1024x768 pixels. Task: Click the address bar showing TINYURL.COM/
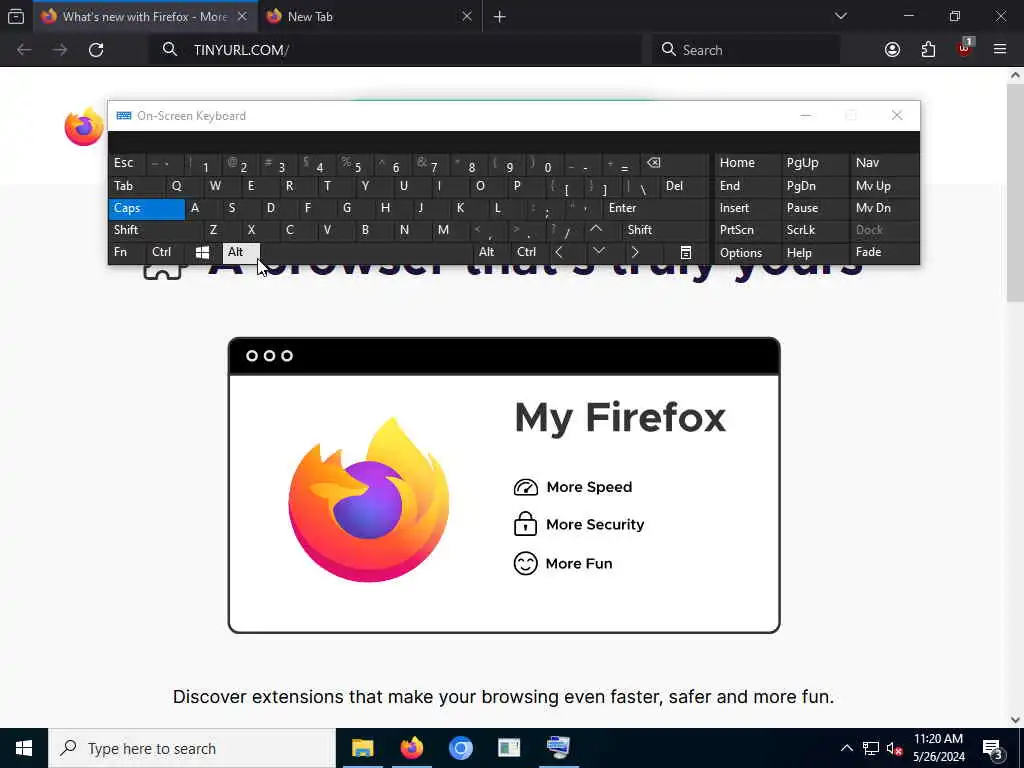pyautogui.click(x=395, y=50)
